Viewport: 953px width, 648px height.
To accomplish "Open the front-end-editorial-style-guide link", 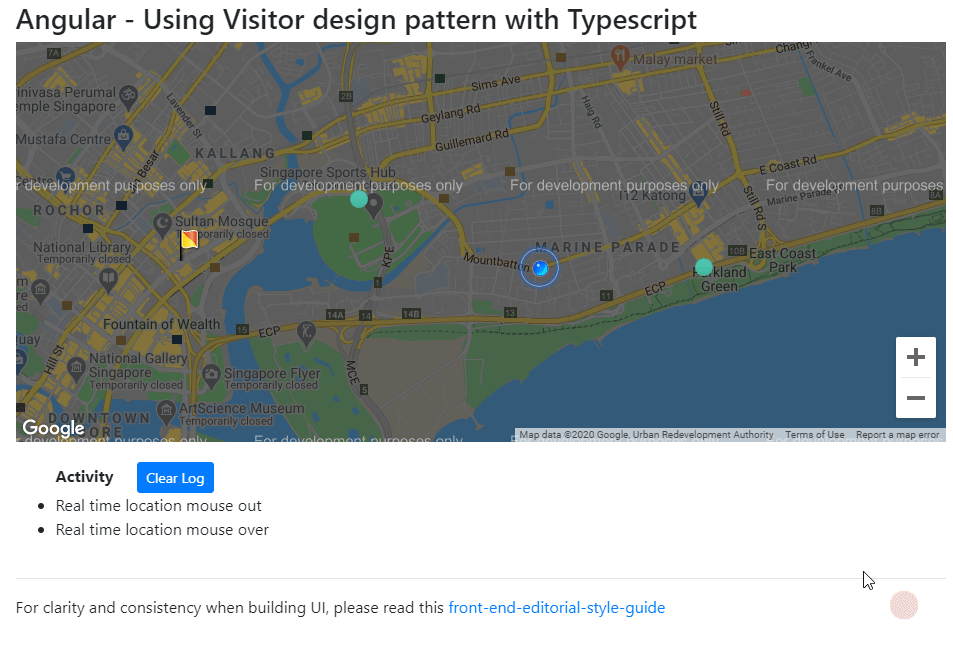I will tap(557, 608).
